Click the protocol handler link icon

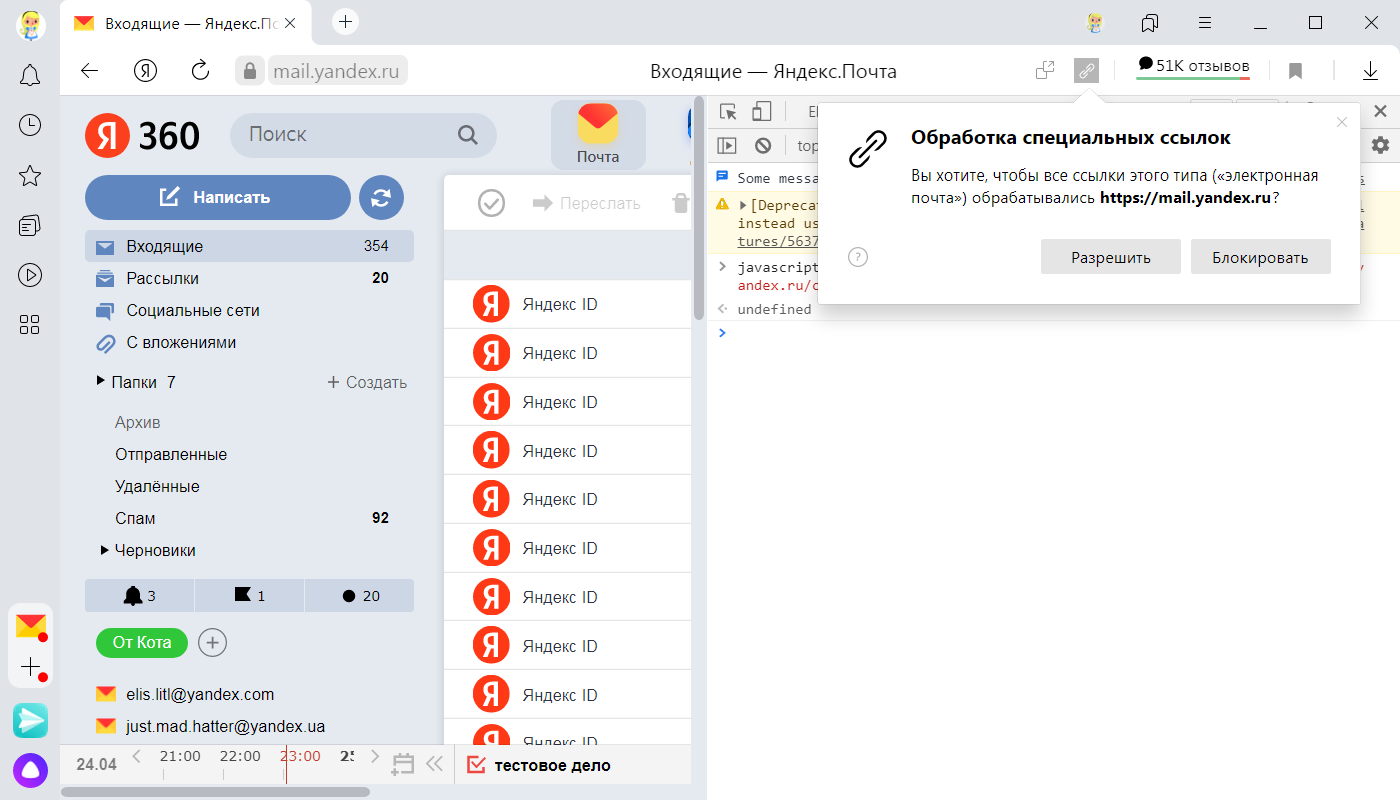pos(1086,70)
